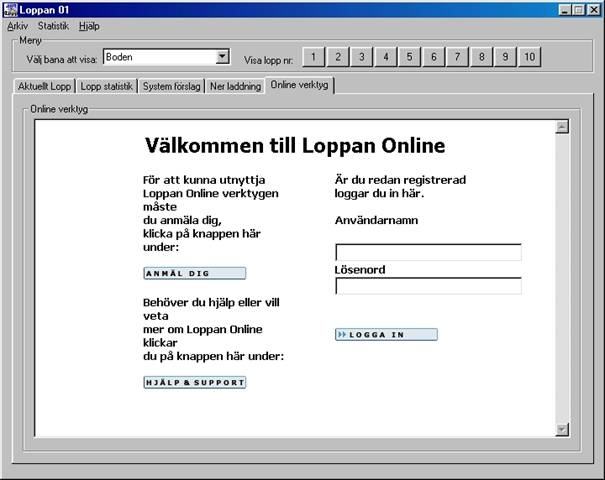Show race number 2
The image size is (605, 480).
338,57
